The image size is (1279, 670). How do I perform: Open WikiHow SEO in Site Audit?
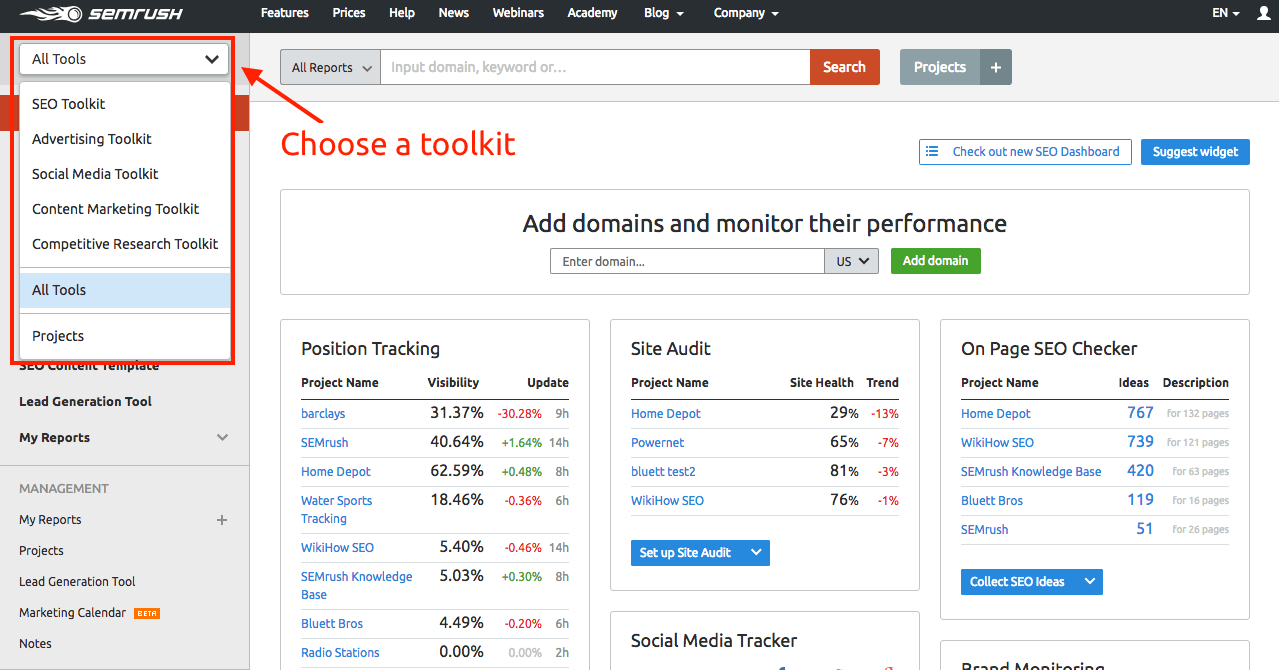click(667, 501)
